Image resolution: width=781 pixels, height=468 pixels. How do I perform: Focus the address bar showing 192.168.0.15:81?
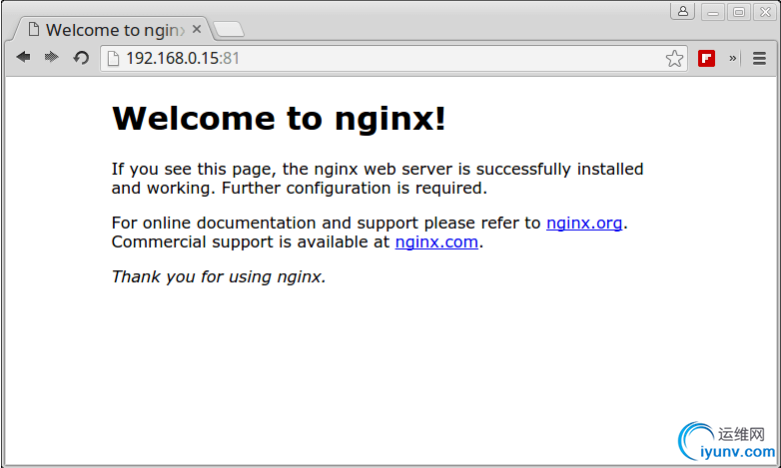(393, 58)
